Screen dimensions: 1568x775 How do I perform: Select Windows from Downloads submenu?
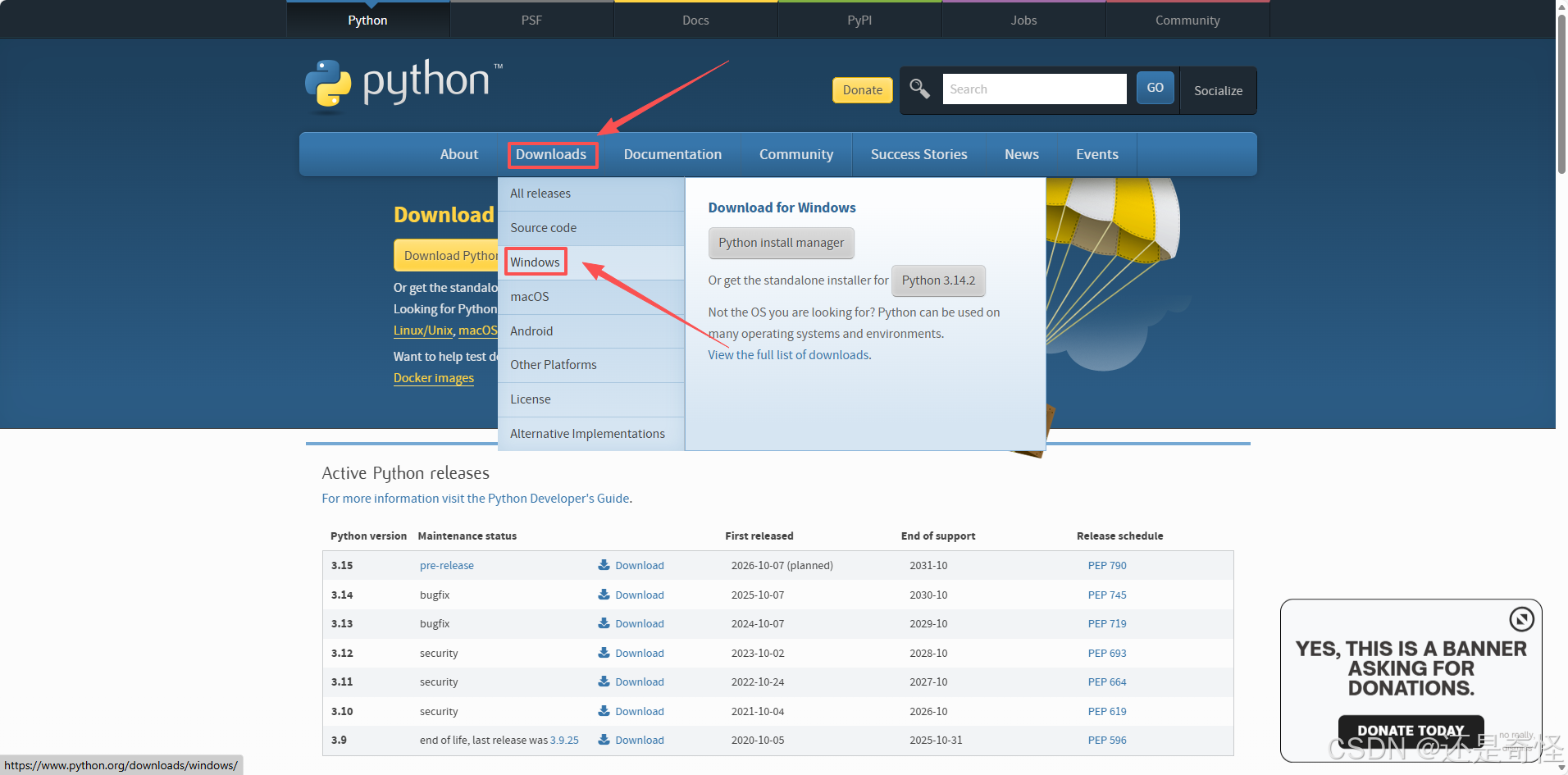tap(591, 262)
